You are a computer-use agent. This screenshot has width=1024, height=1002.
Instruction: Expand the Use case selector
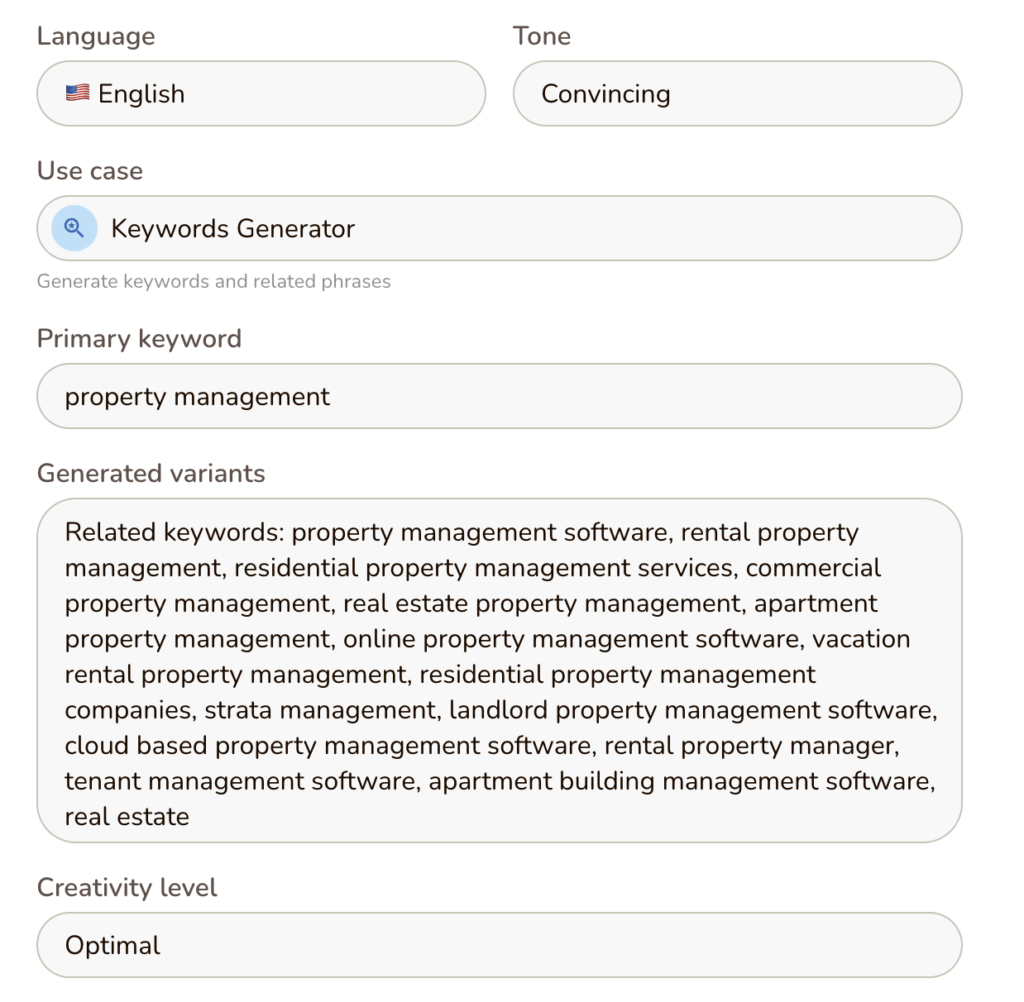[499, 229]
